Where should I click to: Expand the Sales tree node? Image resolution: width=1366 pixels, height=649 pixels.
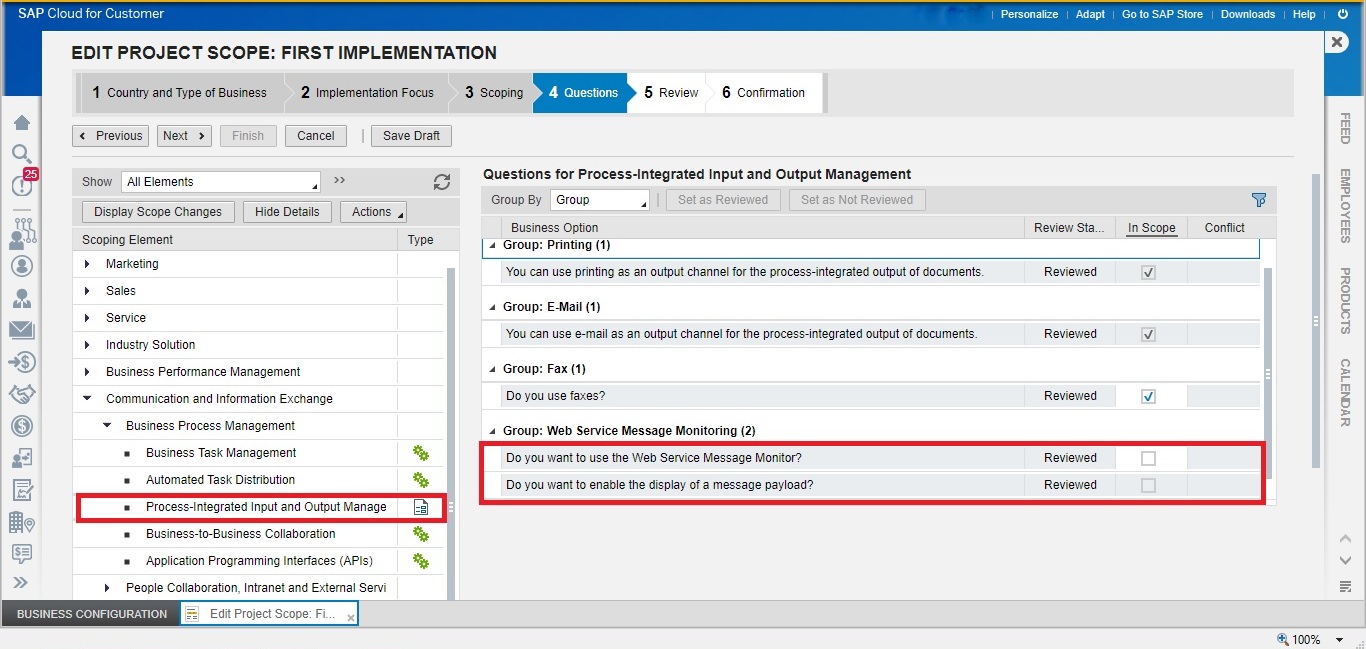88,291
